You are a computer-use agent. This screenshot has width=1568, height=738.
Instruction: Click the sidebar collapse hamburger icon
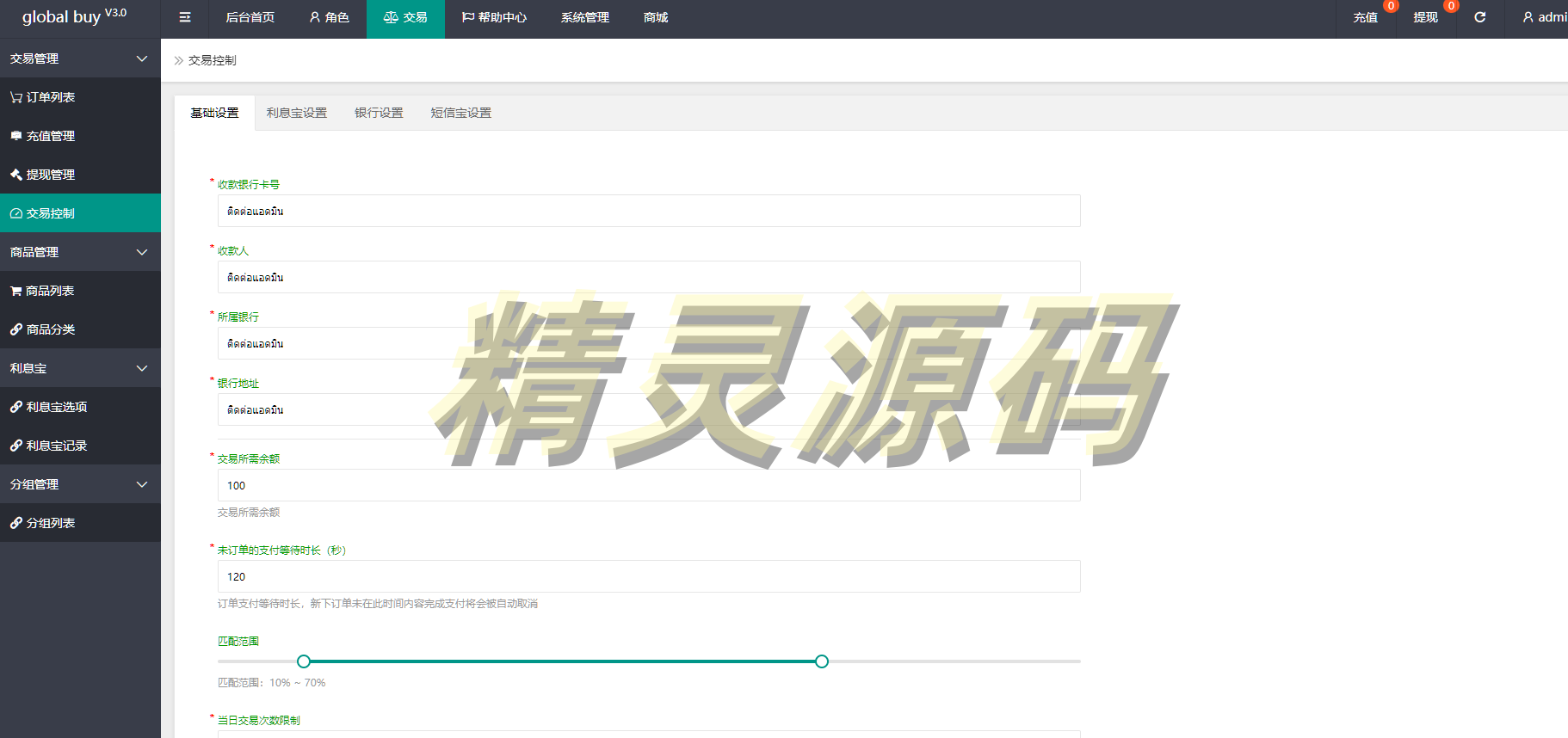point(184,17)
